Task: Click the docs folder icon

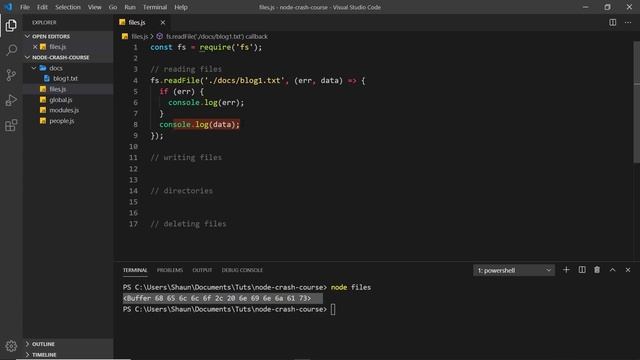Action: point(43,68)
